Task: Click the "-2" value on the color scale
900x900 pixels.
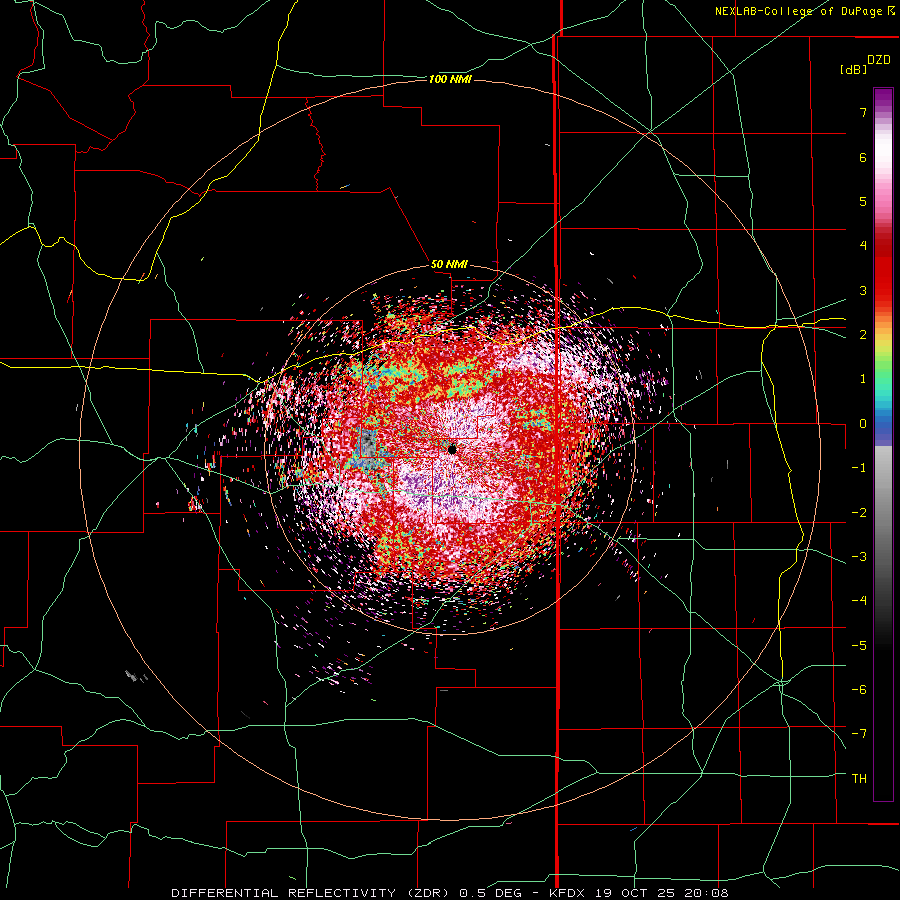Action: click(x=859, y=512)
